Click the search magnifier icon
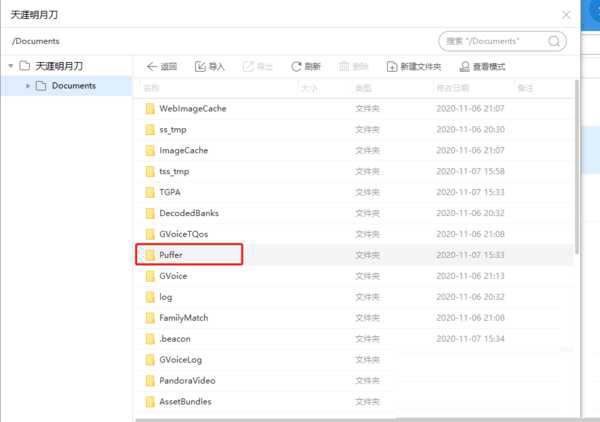 tap(555, 41)
